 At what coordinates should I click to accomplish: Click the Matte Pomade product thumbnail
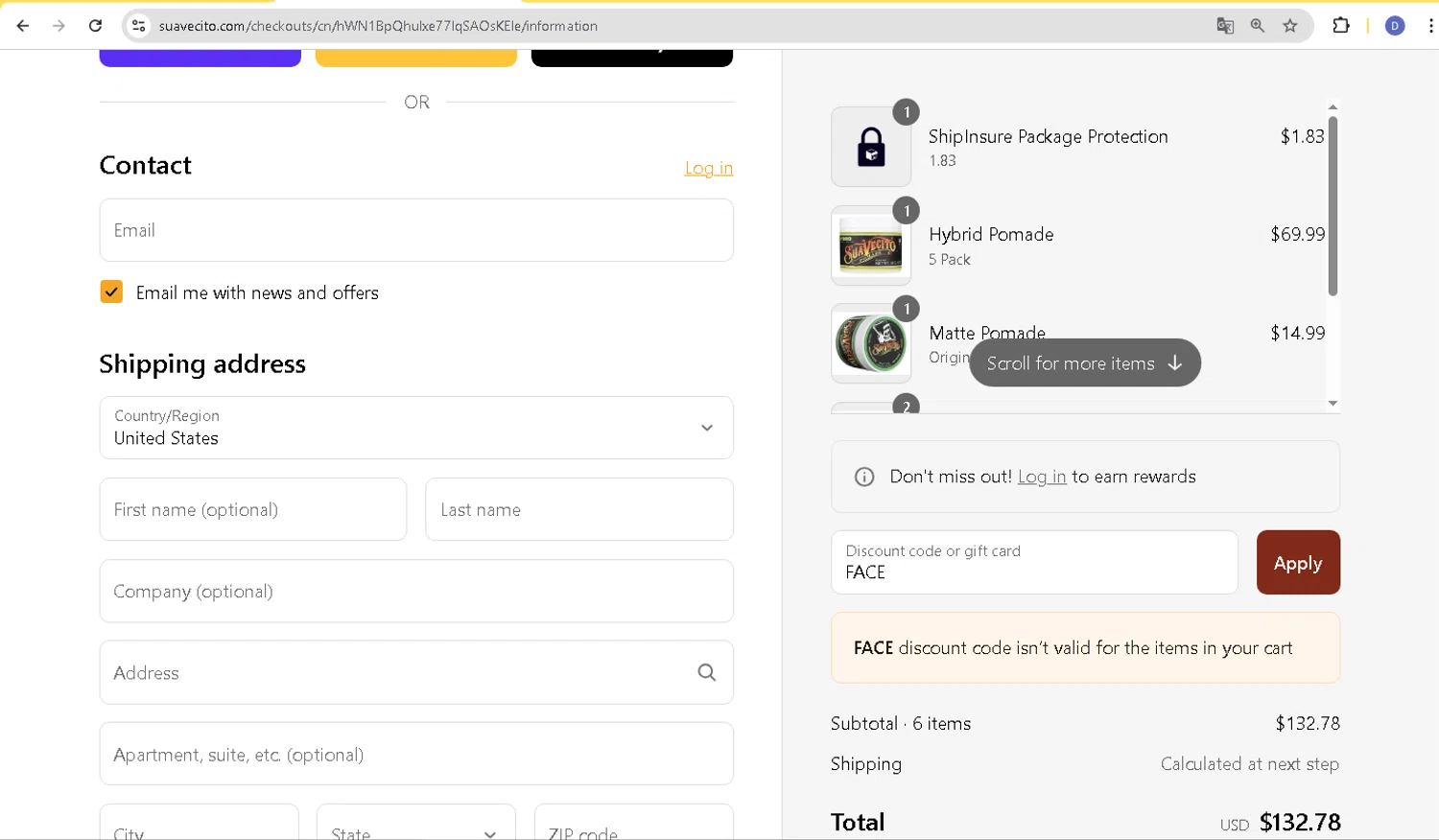871,343
